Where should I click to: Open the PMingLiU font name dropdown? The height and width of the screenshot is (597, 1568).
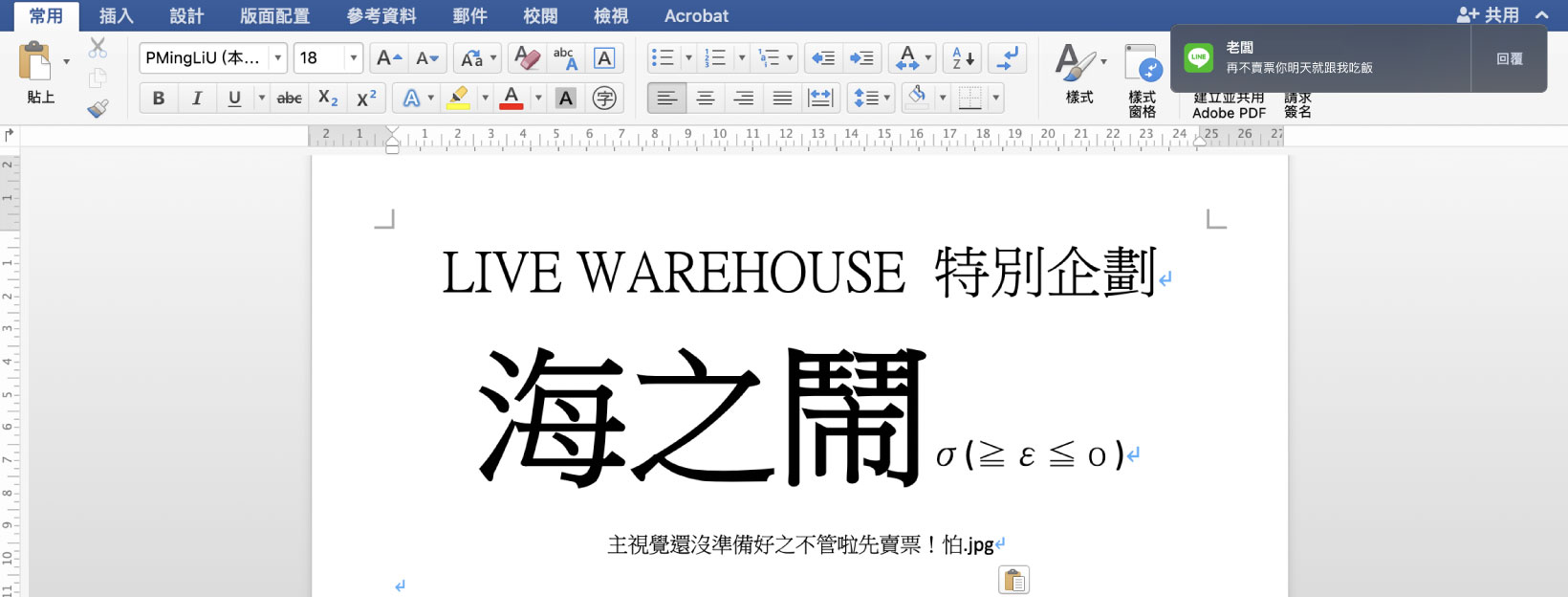click(278, 58)
